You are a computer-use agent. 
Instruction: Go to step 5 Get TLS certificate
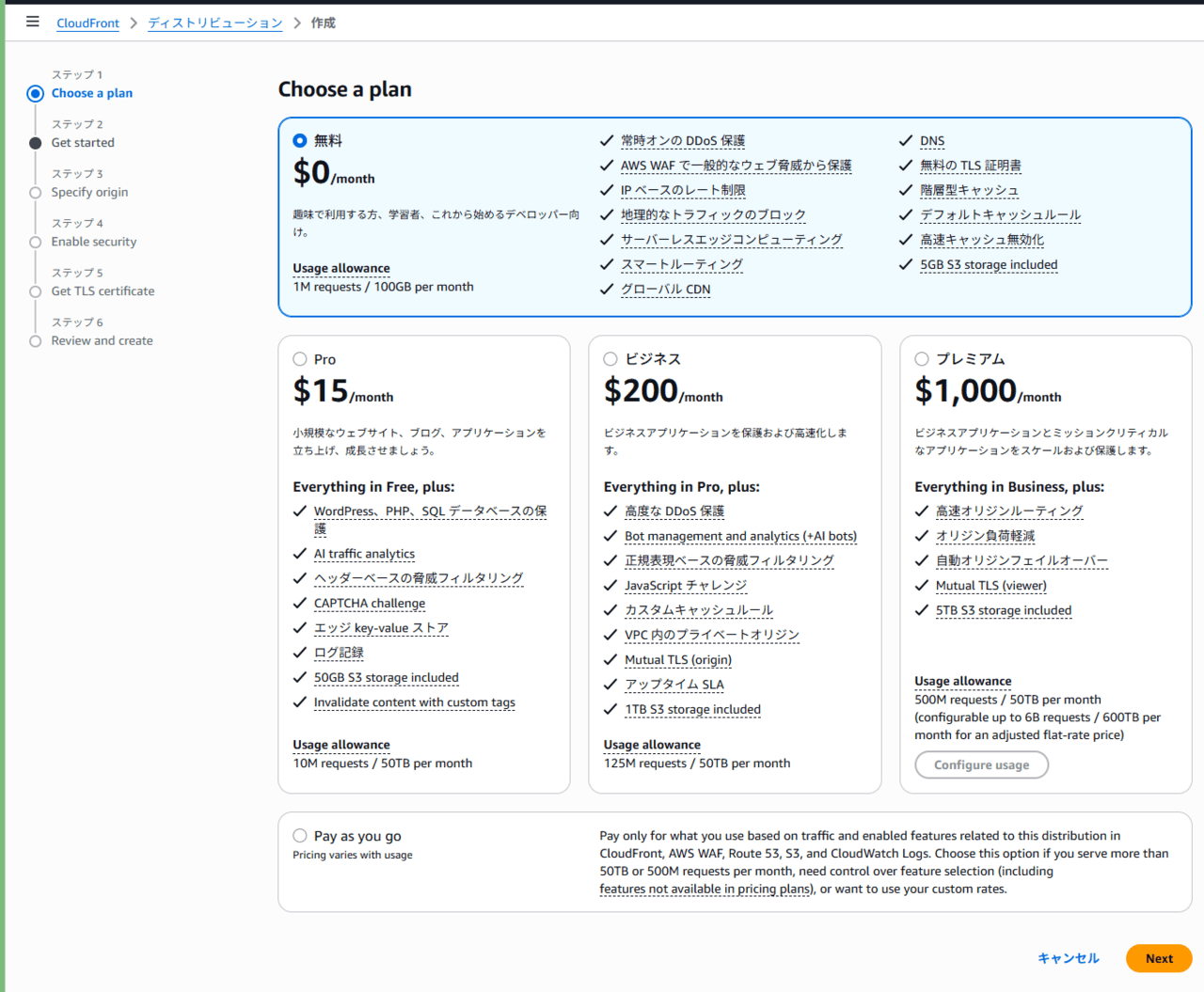tap(103, 291)
